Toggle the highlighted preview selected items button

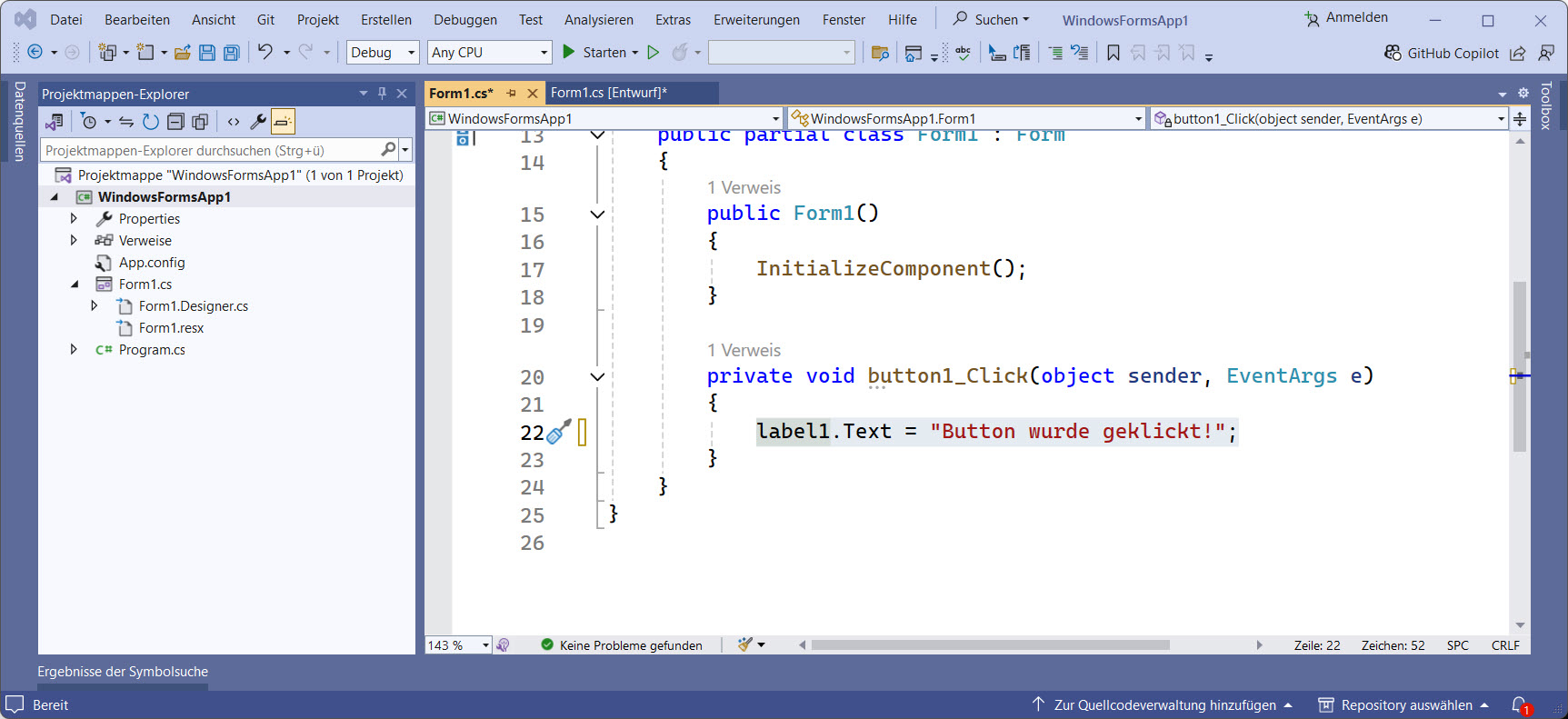click(x=284, y=122)
